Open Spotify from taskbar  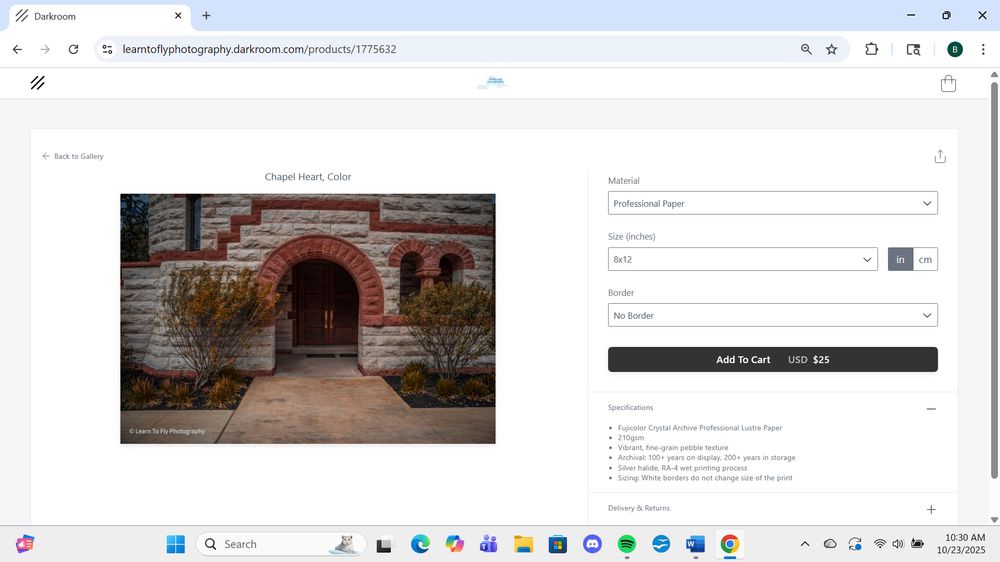pos(626,544)
